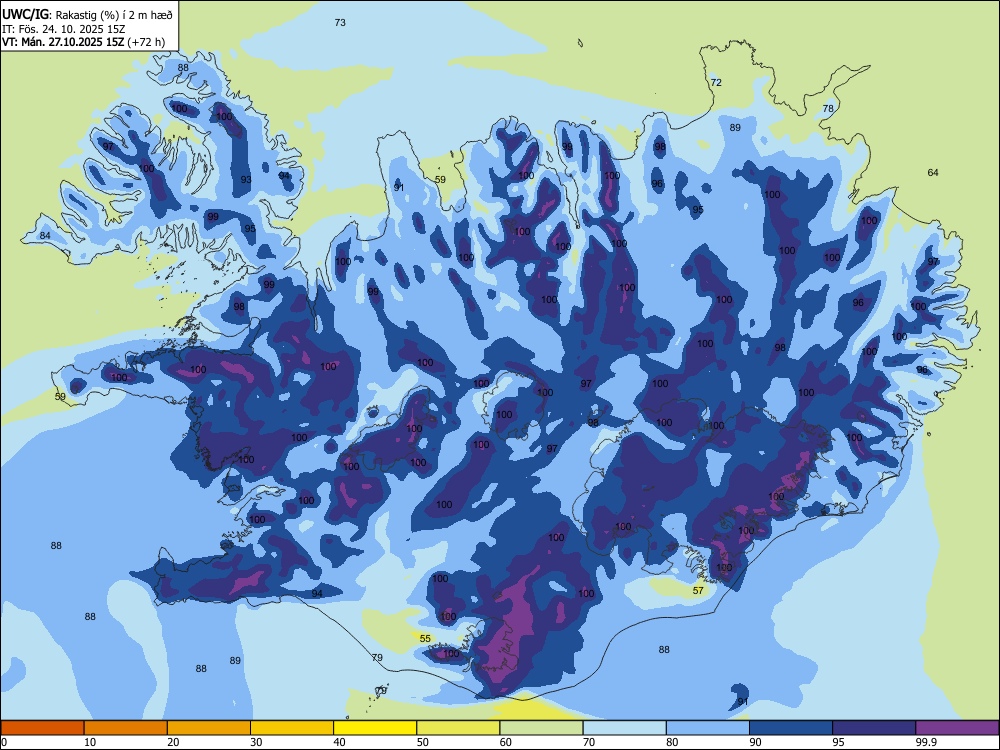The height and width of the screenshot is (750, 1000).
Task: Select the '10' label on the color legend
Action: (x=90, y=742)
